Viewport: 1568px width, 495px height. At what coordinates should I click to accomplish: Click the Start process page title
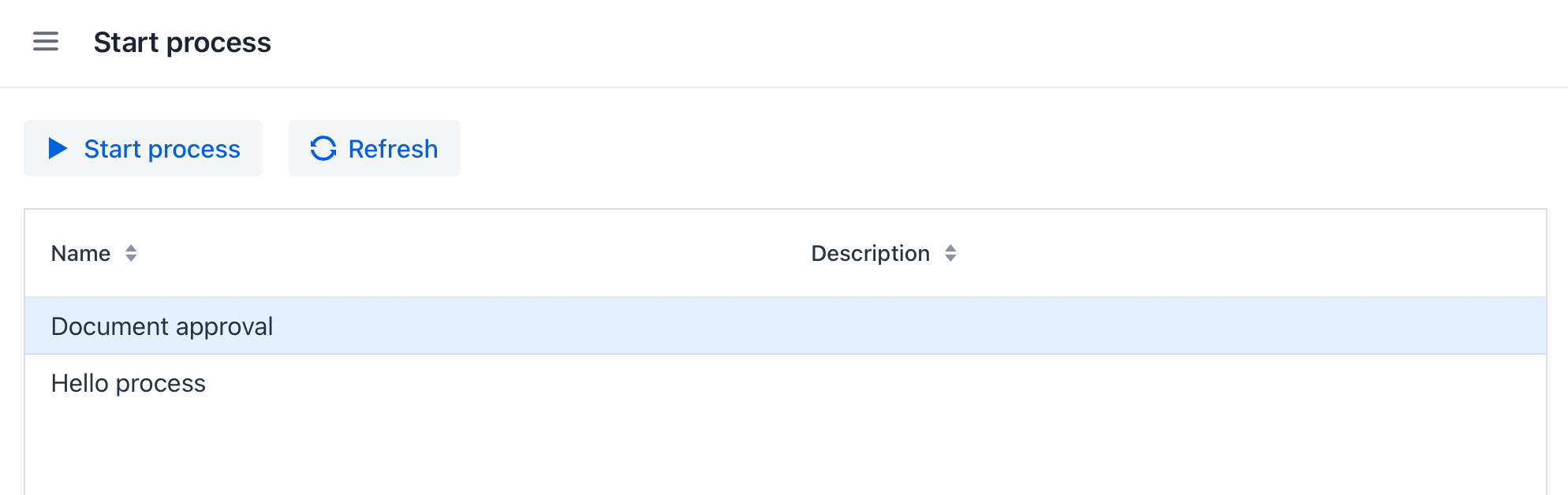(182, 43)
